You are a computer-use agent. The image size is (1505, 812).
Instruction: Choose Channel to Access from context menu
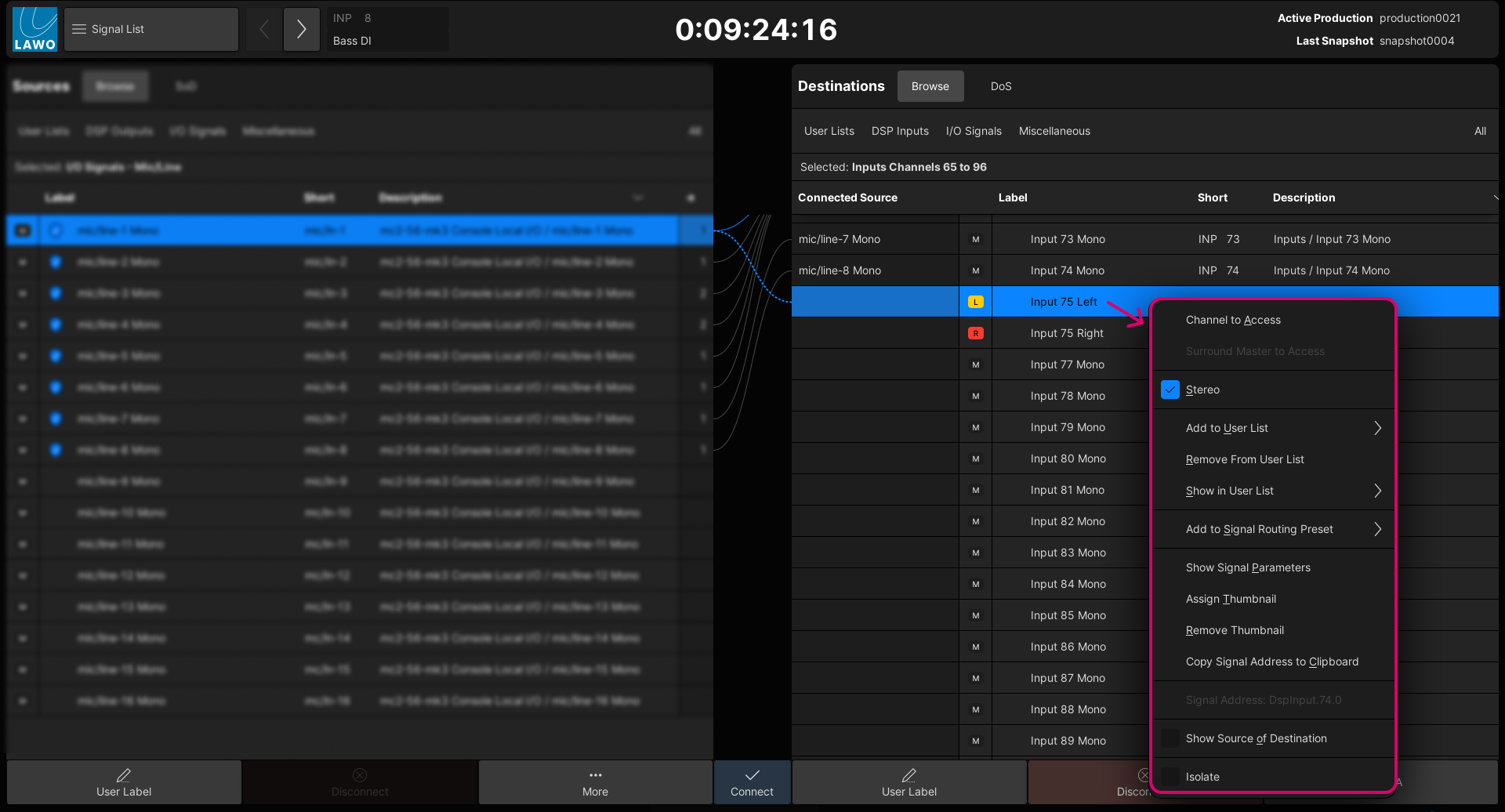click(1233, 320)
